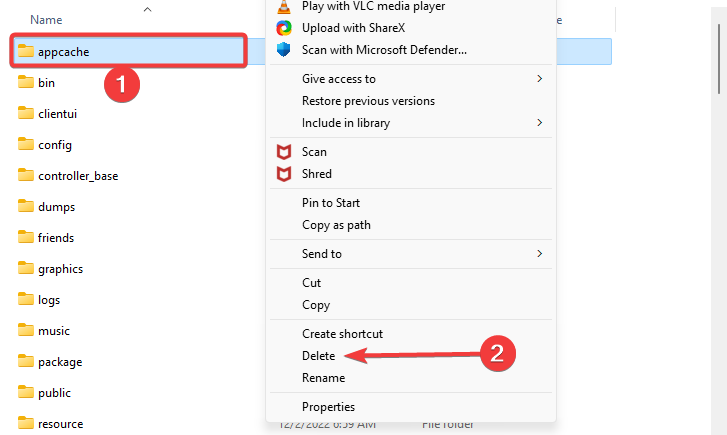Click the ShareX upload icon
Screen dimensions: 727x435
point(284,28)
